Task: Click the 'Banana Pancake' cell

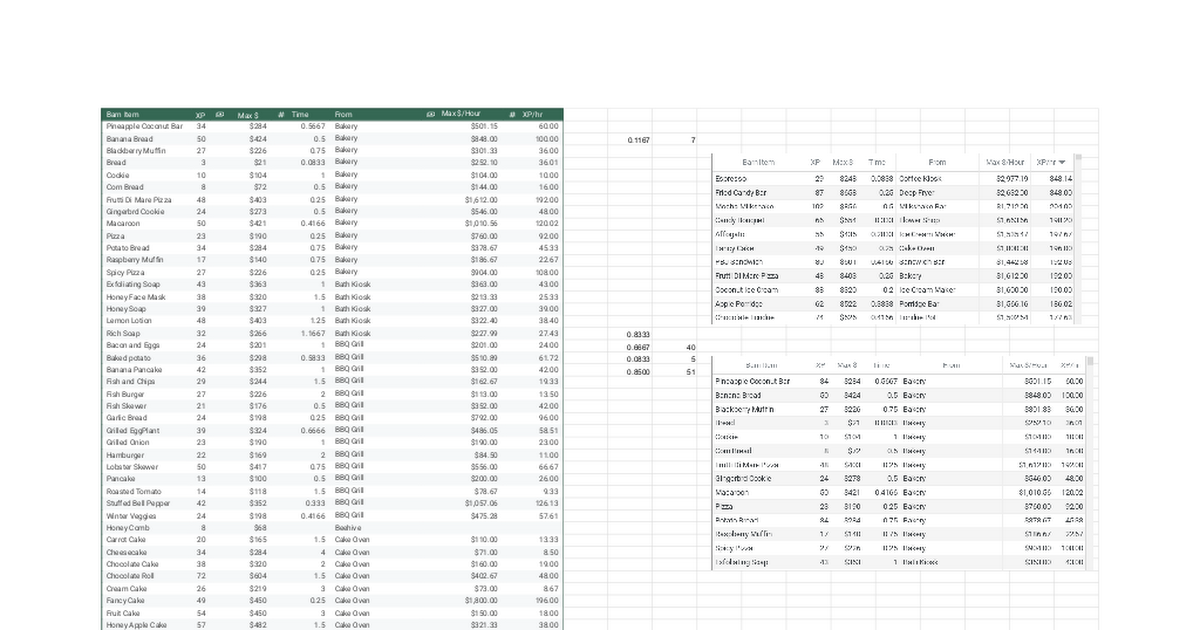Action: tap(133, 369)
